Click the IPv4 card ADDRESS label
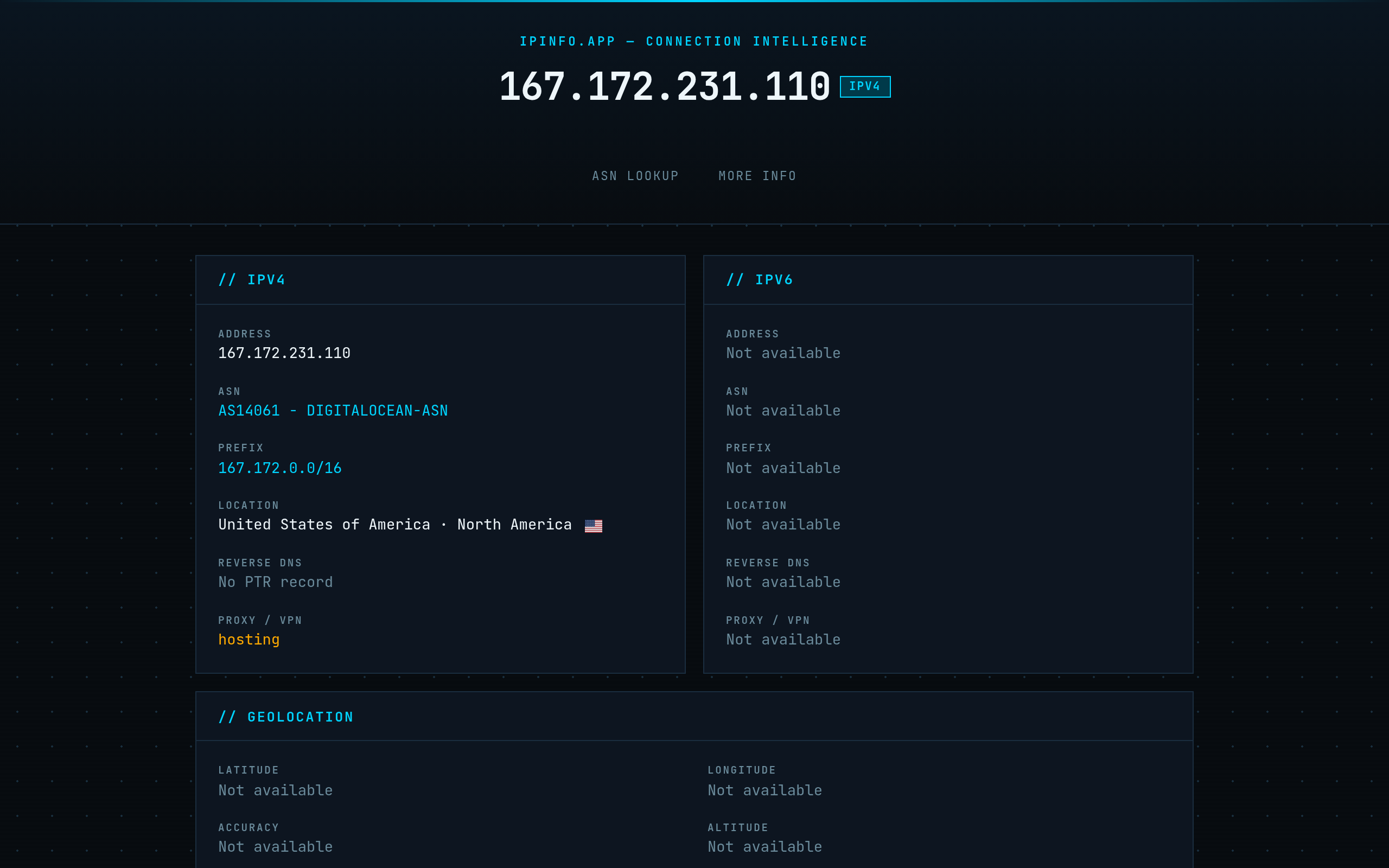 [x=245, y=334]
